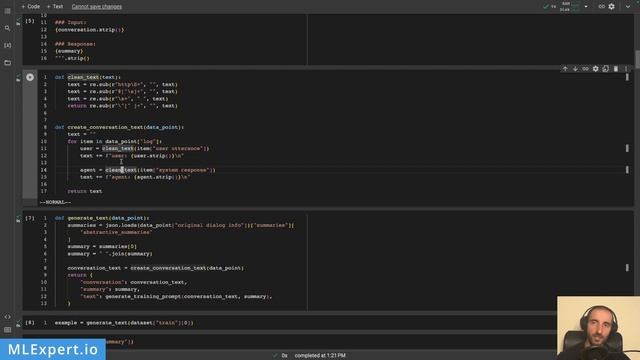The image size is (640, 360).
Task: Open the runtime connection dropdown arrow
Action: tap(586, 7)
